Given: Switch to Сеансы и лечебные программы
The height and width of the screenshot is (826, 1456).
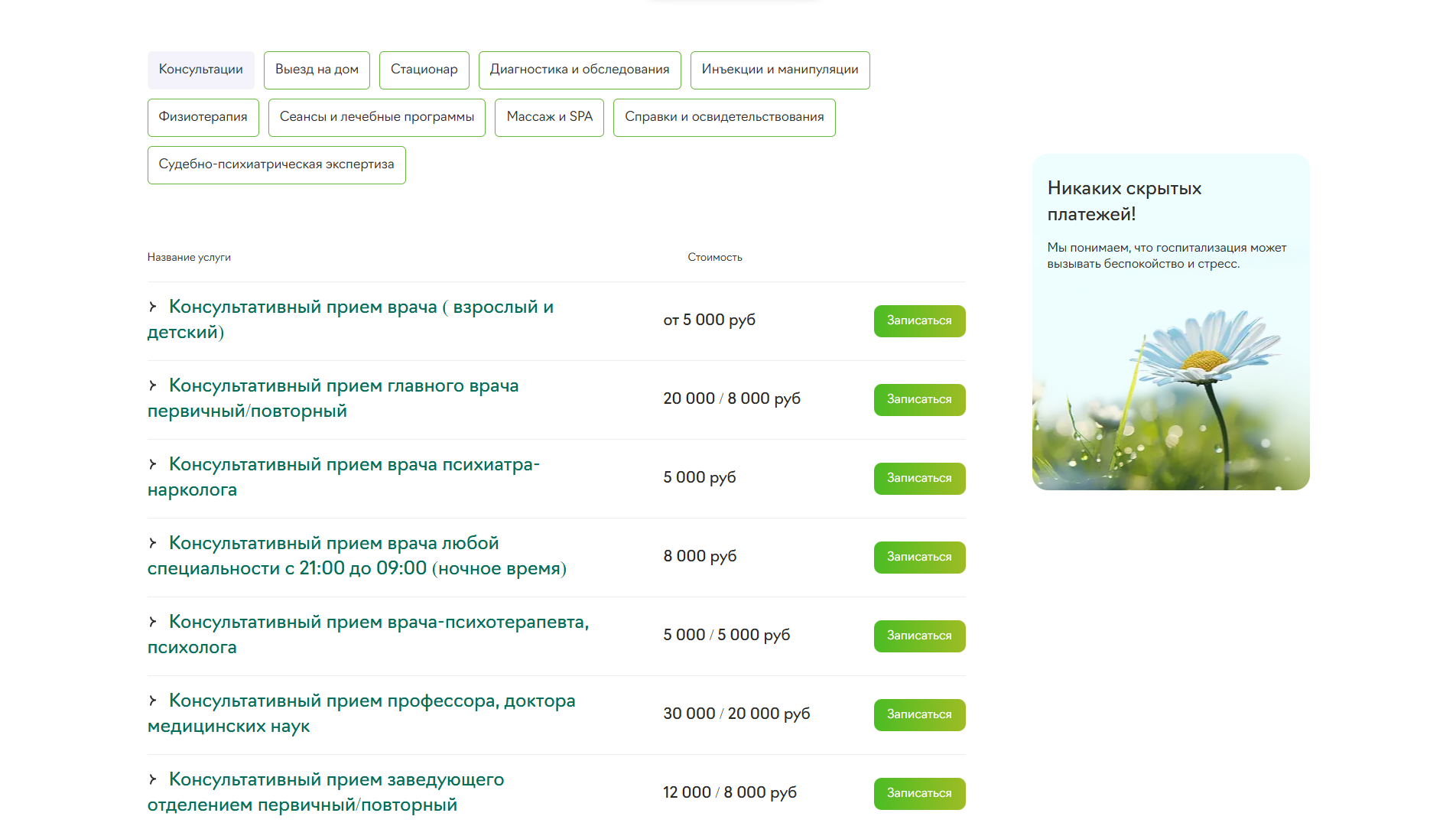Looking at the screenshot, I should [x=377, y=118].
